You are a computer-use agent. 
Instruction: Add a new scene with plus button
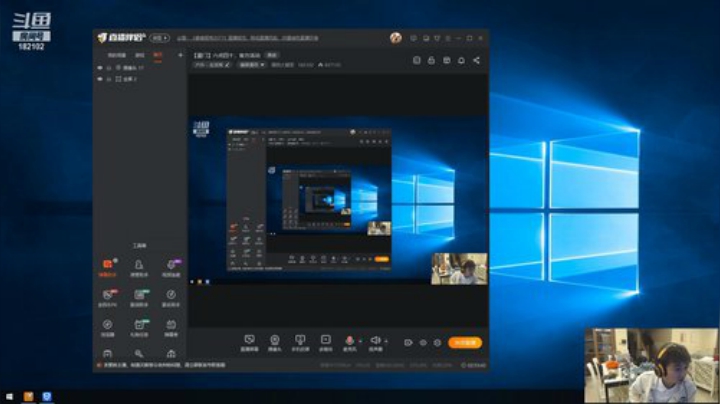point(180,55)
